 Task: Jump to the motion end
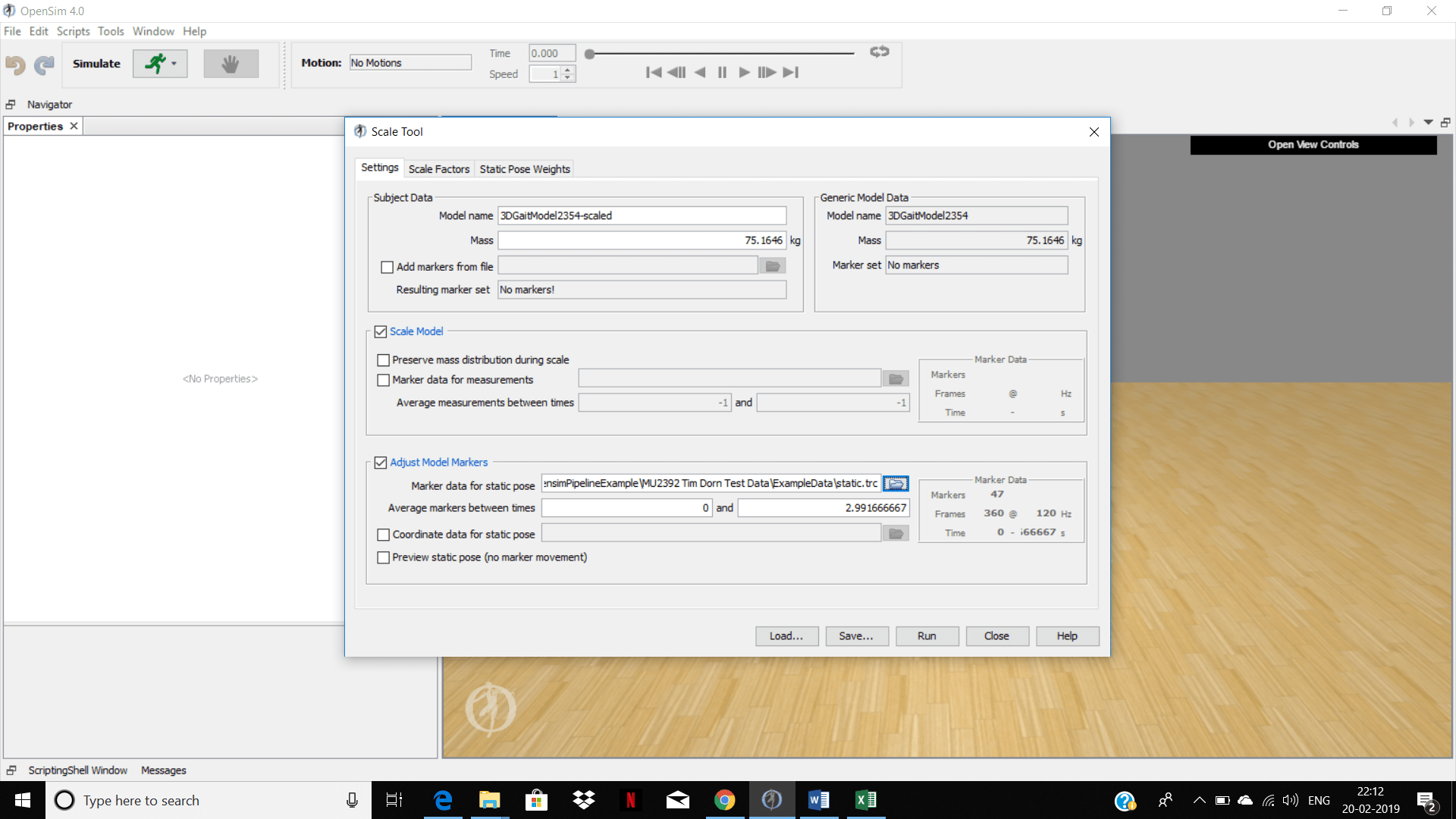(x=791, y=72)
